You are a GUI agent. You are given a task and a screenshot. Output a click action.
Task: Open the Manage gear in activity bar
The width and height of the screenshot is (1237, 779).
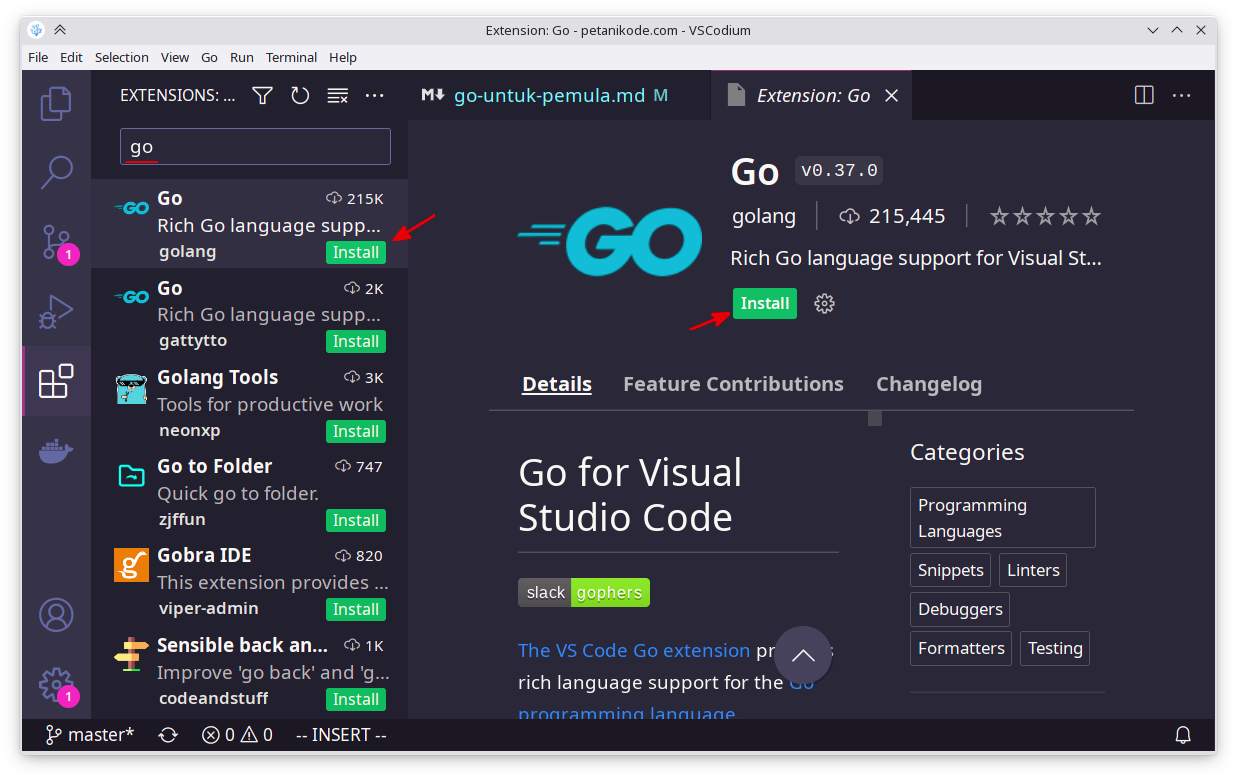(56, 685)
